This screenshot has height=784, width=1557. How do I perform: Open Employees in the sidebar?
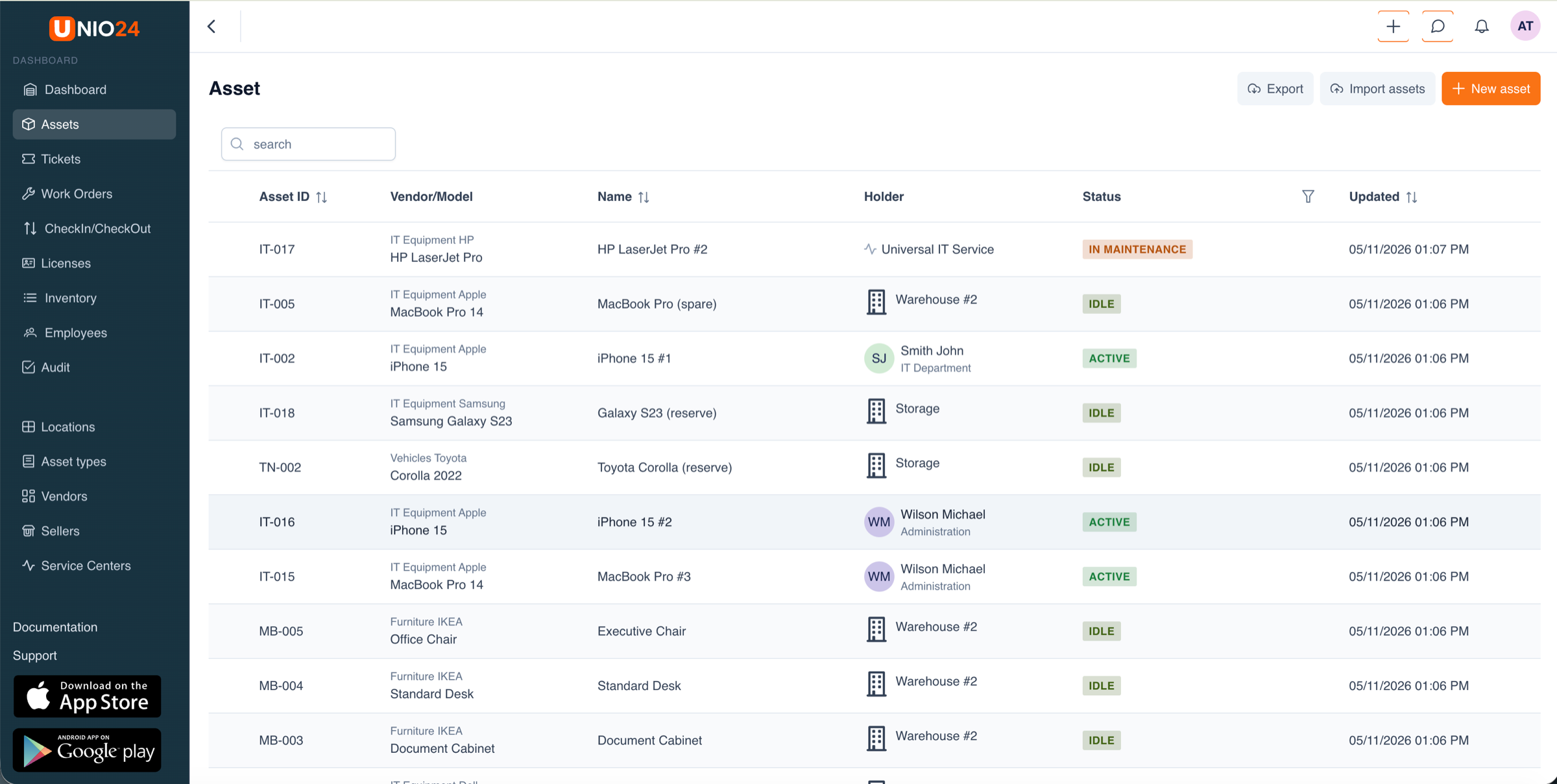pos(94,333)
